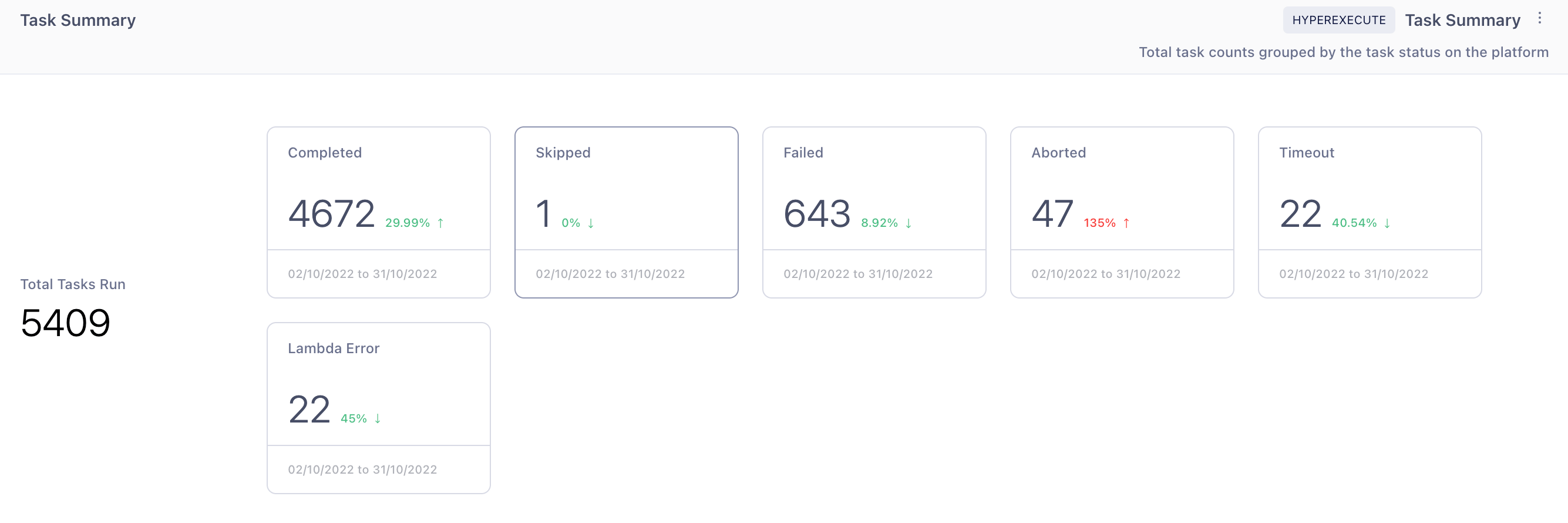Click the 0% change value

(570, 223)
